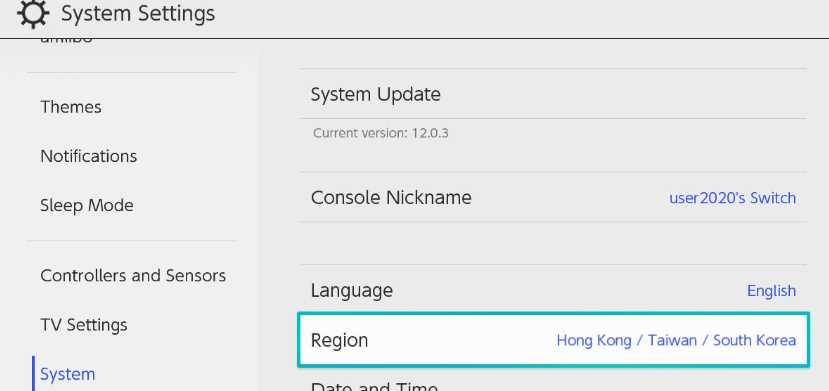
Task: Select the partially visible amiibo sidebar entry
Action: (67, 40)
